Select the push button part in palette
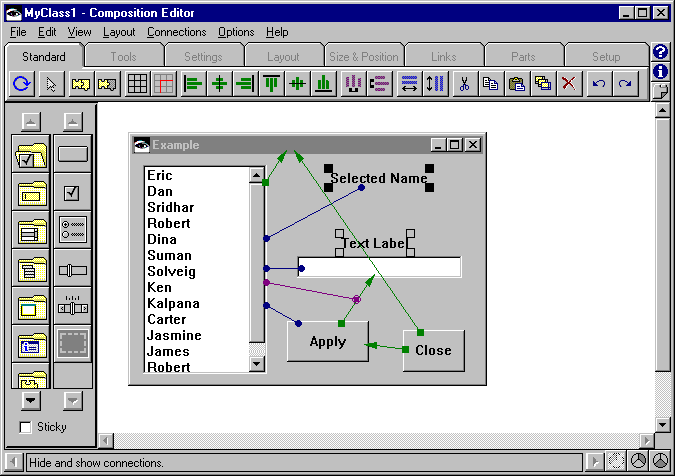Screen dimensions: 675x476 coord(73,155)
